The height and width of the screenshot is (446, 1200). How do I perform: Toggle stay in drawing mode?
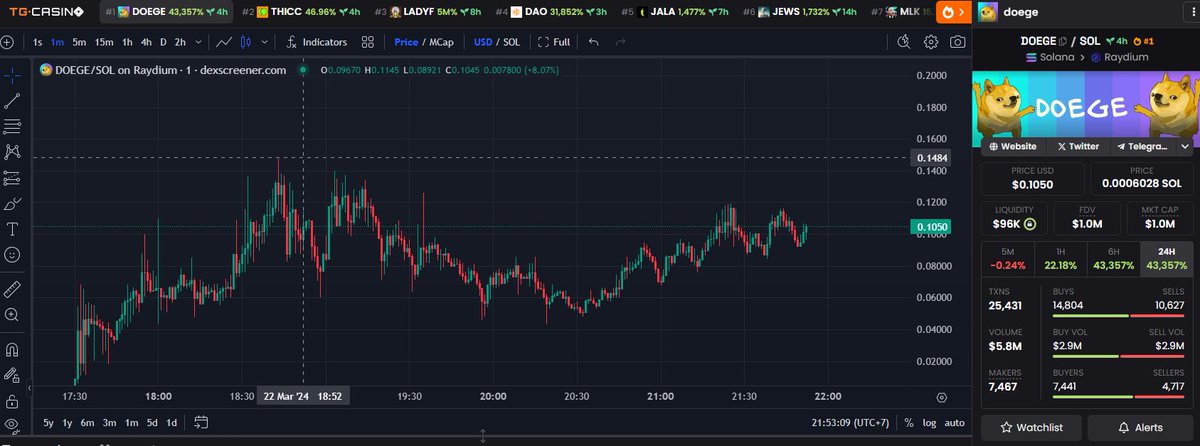coord(13,376)
